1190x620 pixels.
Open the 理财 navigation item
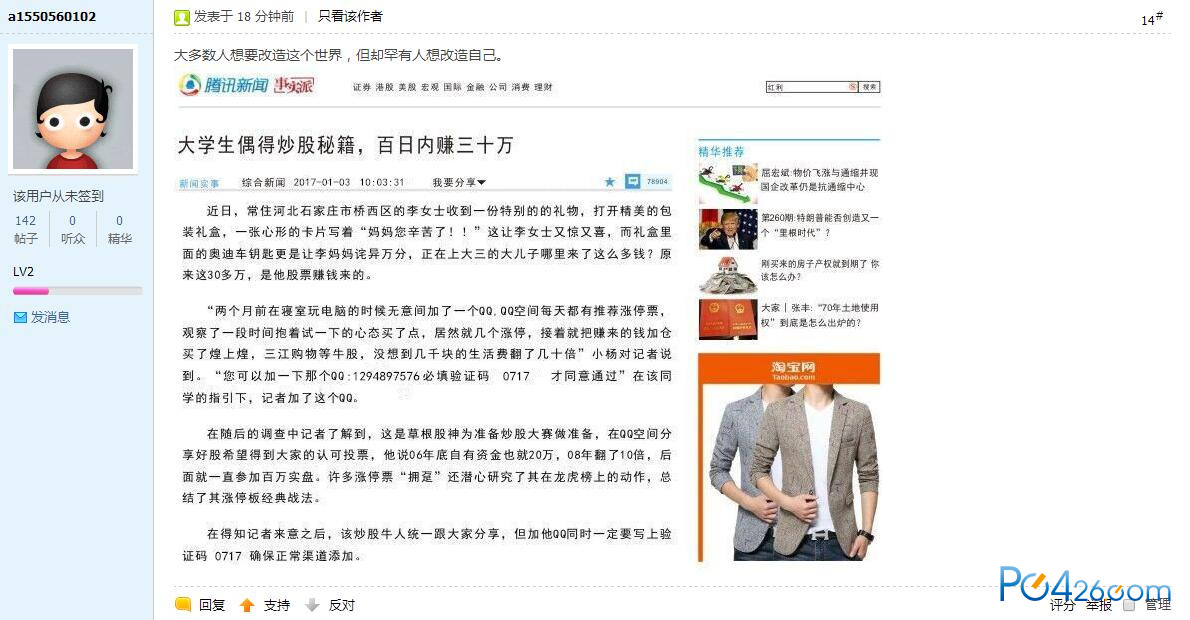pyautogui.click(x=543, y=87)
